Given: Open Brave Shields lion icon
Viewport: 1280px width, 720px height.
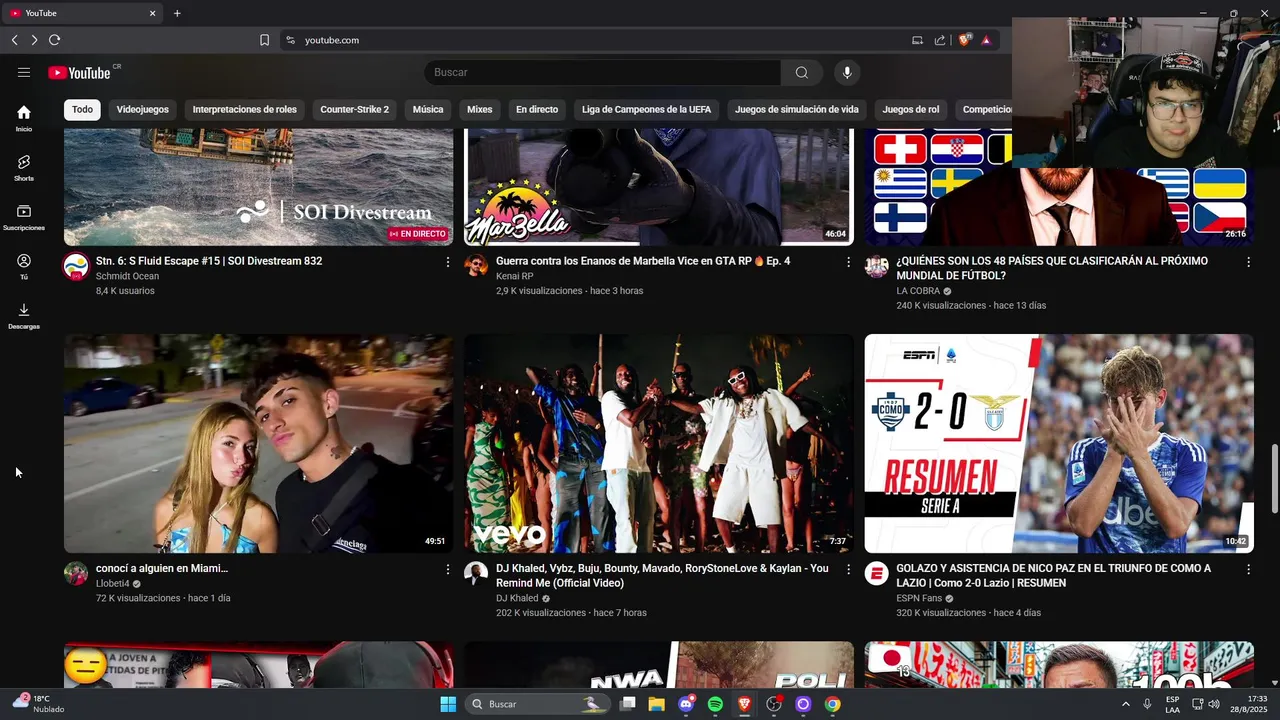Looking at the screenshot, I should [964, 40].
